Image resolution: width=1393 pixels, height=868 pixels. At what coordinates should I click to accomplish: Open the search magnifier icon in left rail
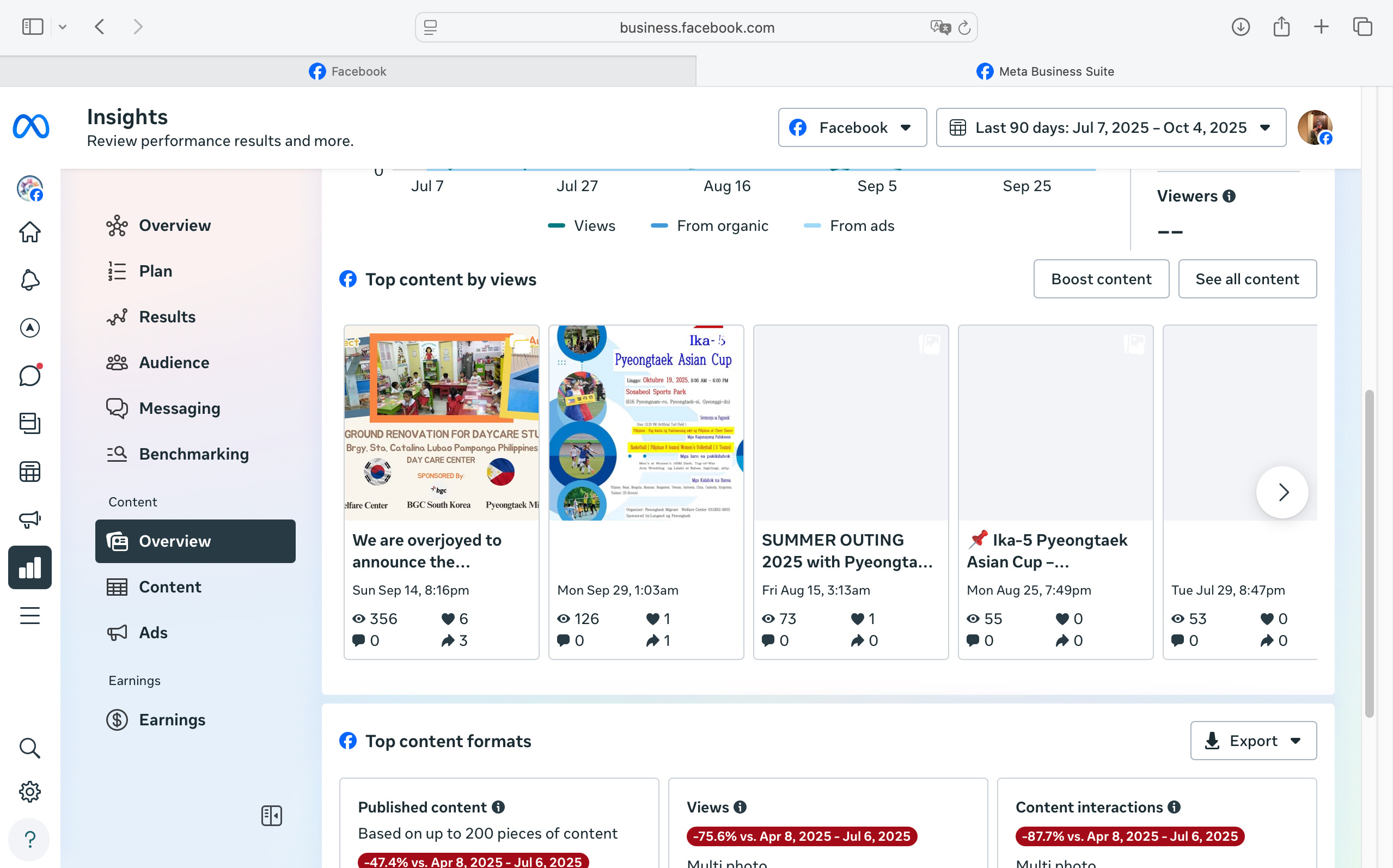(x=30, y=748)
